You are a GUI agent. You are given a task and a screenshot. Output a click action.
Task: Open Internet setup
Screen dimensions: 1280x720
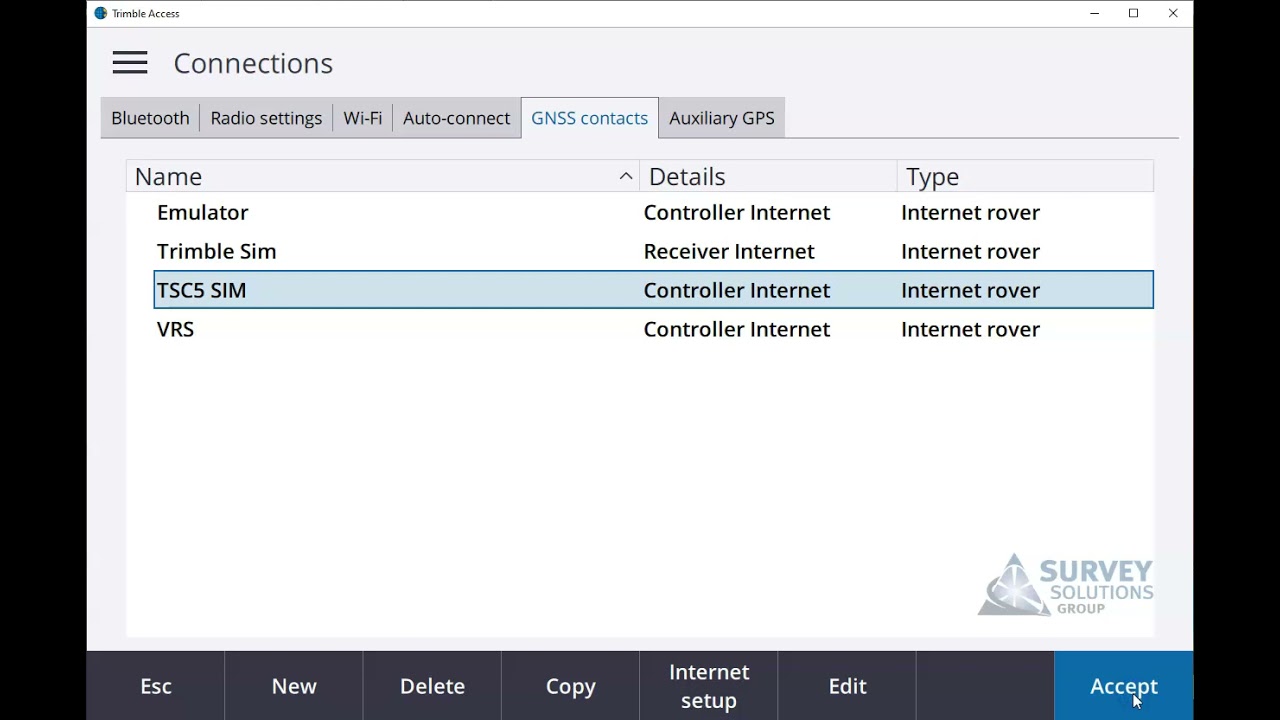pos(709,686)
